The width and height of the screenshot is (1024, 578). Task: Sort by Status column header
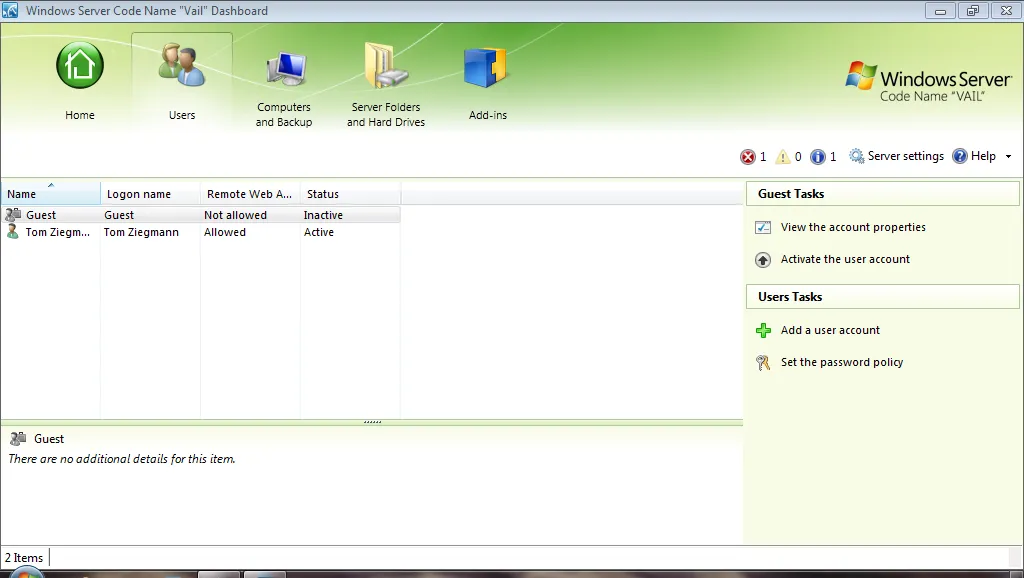click(350, 194)
